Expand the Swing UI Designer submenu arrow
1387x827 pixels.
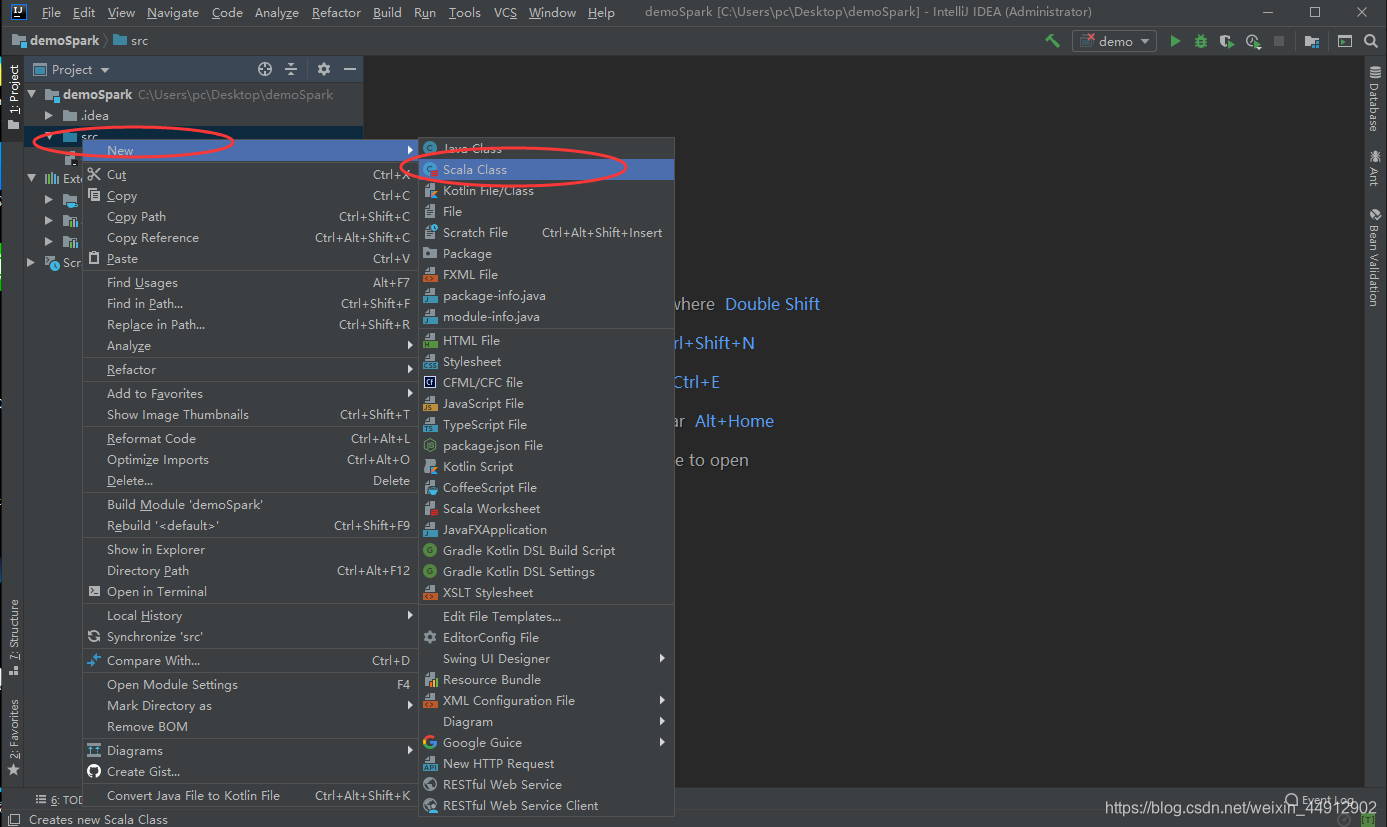[x=662, y=658]
